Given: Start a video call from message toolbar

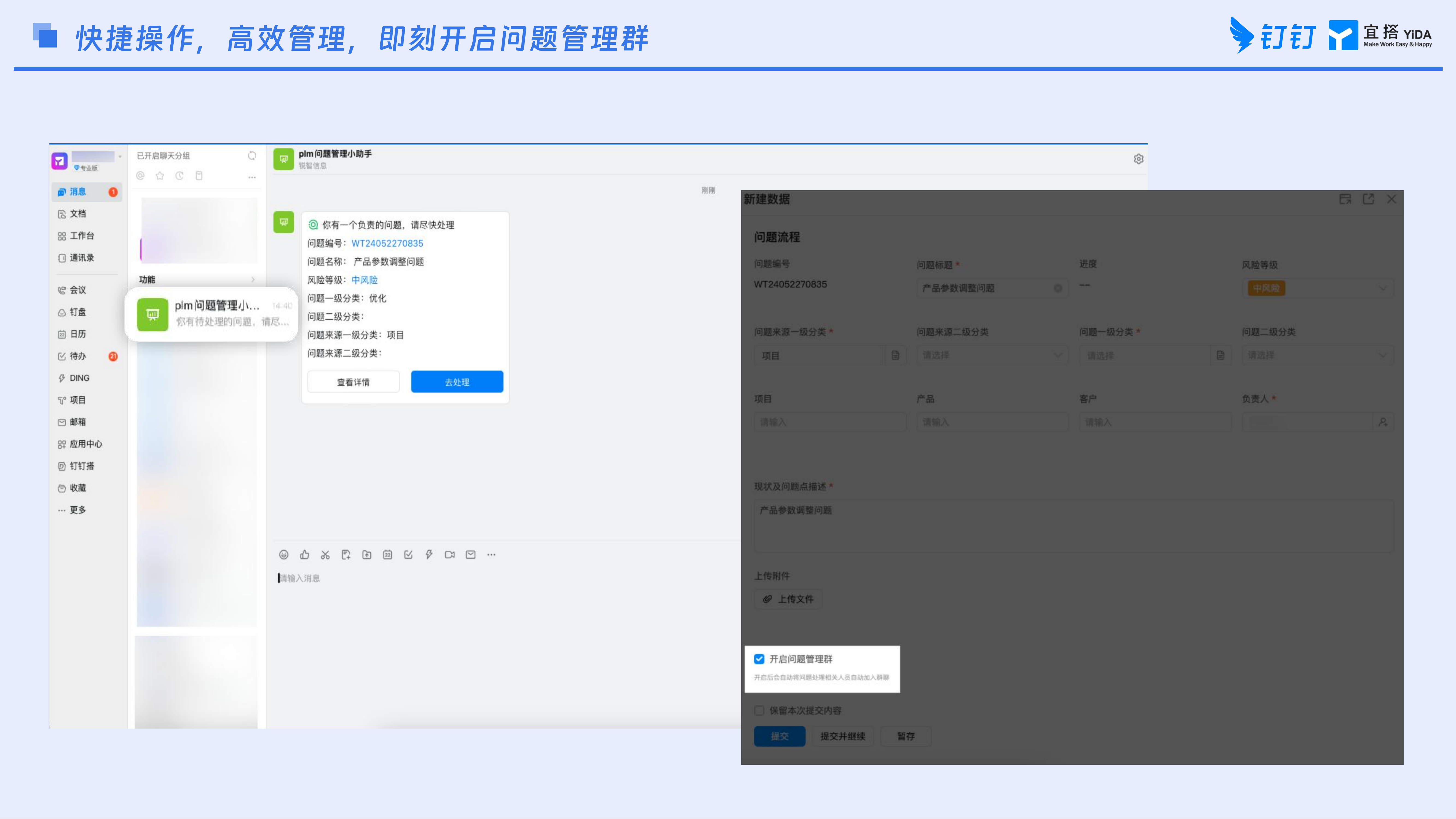Looking at the screenshot, I should pos(450,555).
